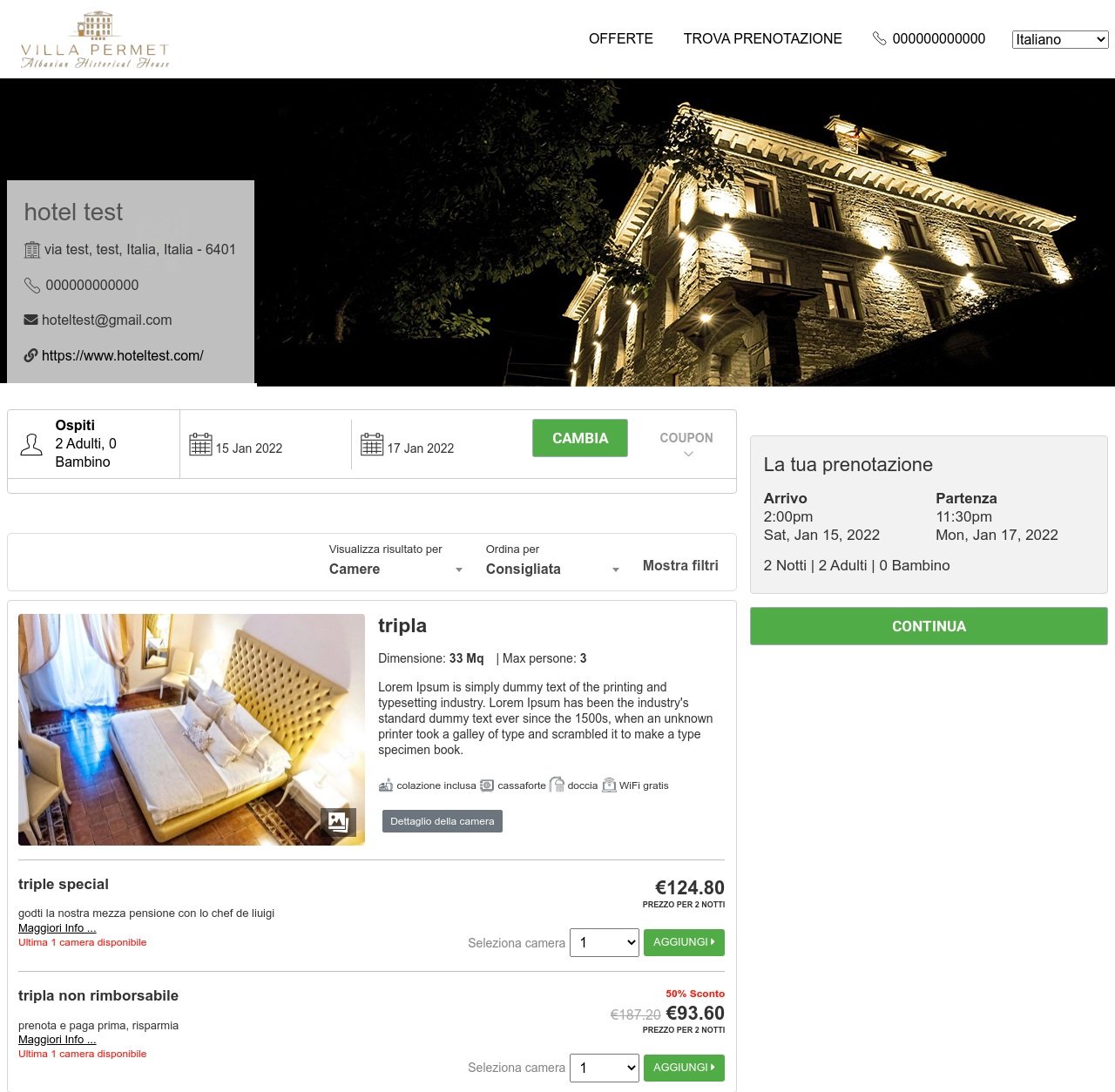Click the green CAMBIA button

coord(580,438)
